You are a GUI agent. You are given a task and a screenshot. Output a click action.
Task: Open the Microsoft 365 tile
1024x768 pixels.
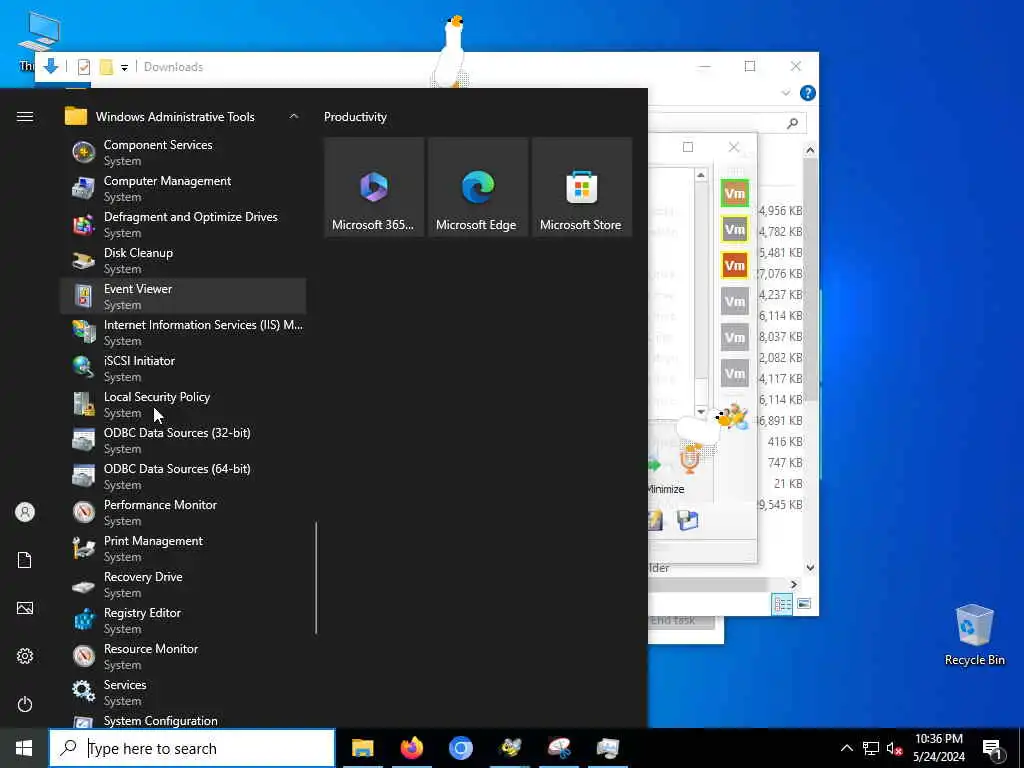[374, 187]
